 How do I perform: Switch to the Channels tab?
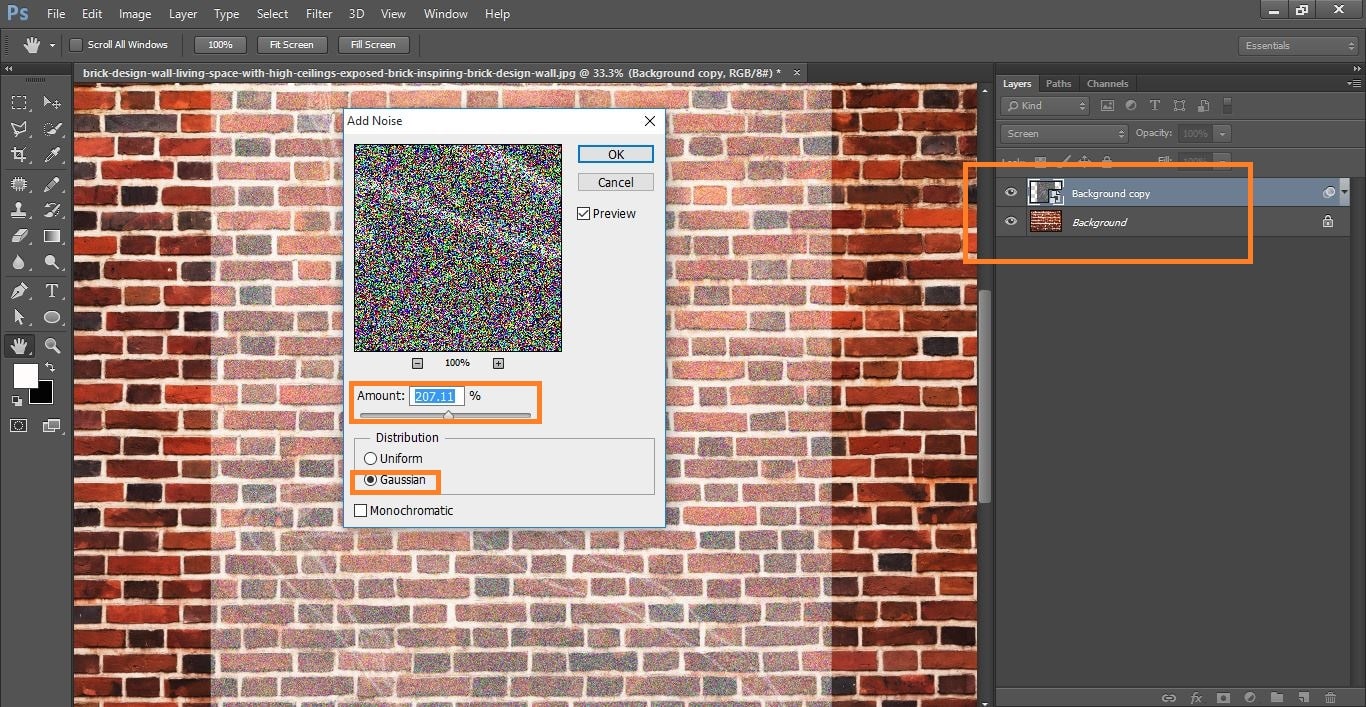point(1107,83)
